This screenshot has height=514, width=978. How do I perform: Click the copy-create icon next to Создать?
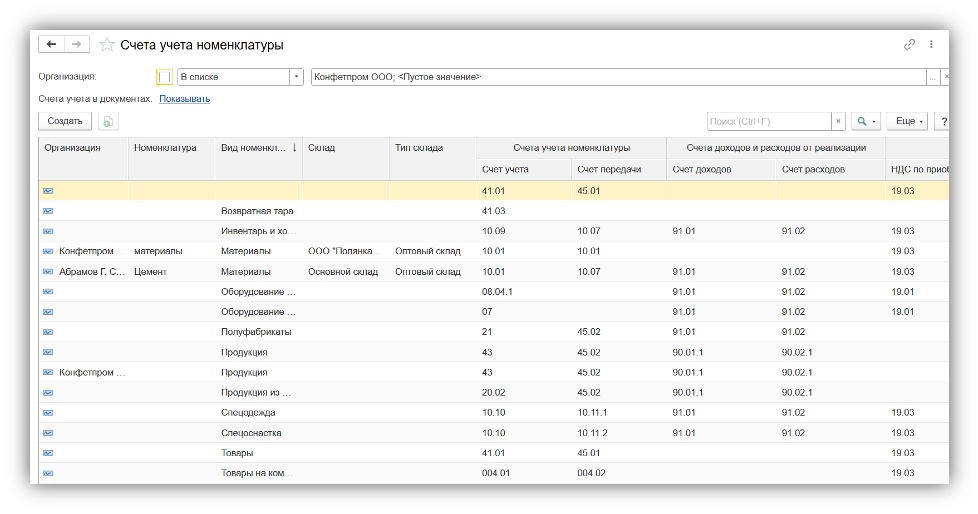(x=107, y=121)
